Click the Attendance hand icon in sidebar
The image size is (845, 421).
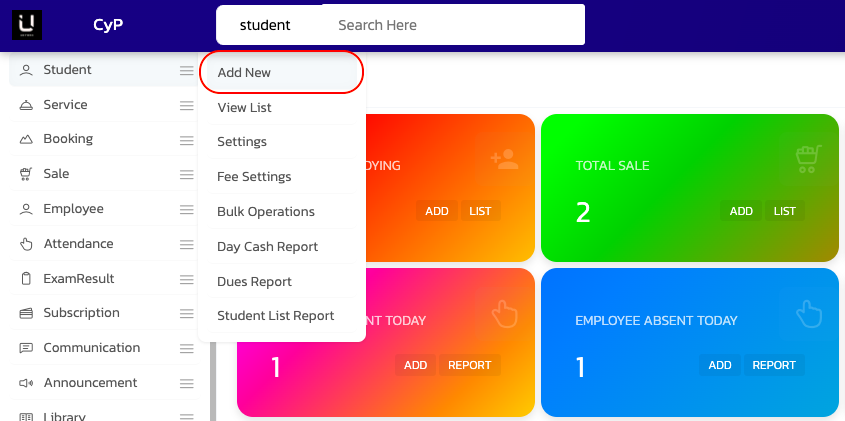click(x=26, y=244)
